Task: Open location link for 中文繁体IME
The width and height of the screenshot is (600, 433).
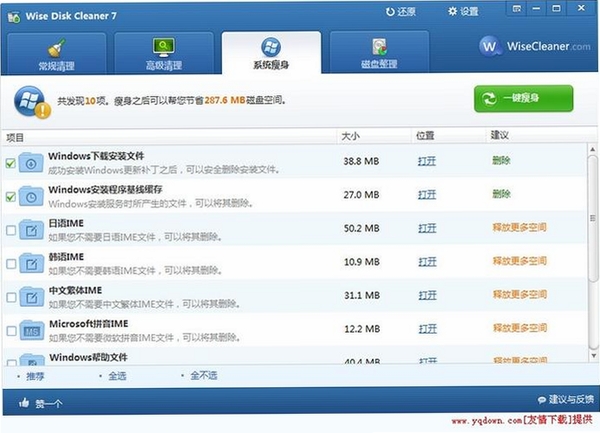Action: 427,295
